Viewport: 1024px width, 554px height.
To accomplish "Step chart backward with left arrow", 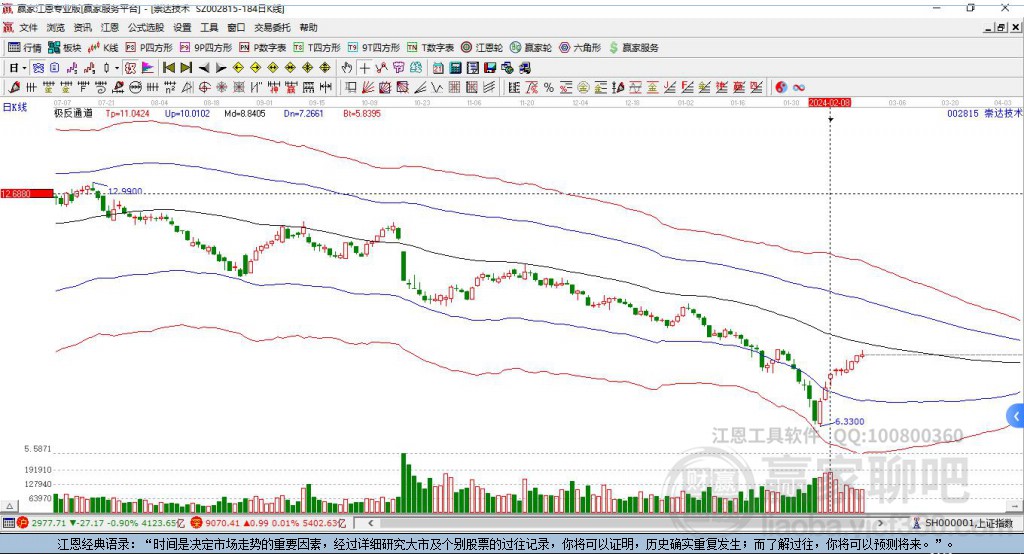I will (x=204, y=68).
